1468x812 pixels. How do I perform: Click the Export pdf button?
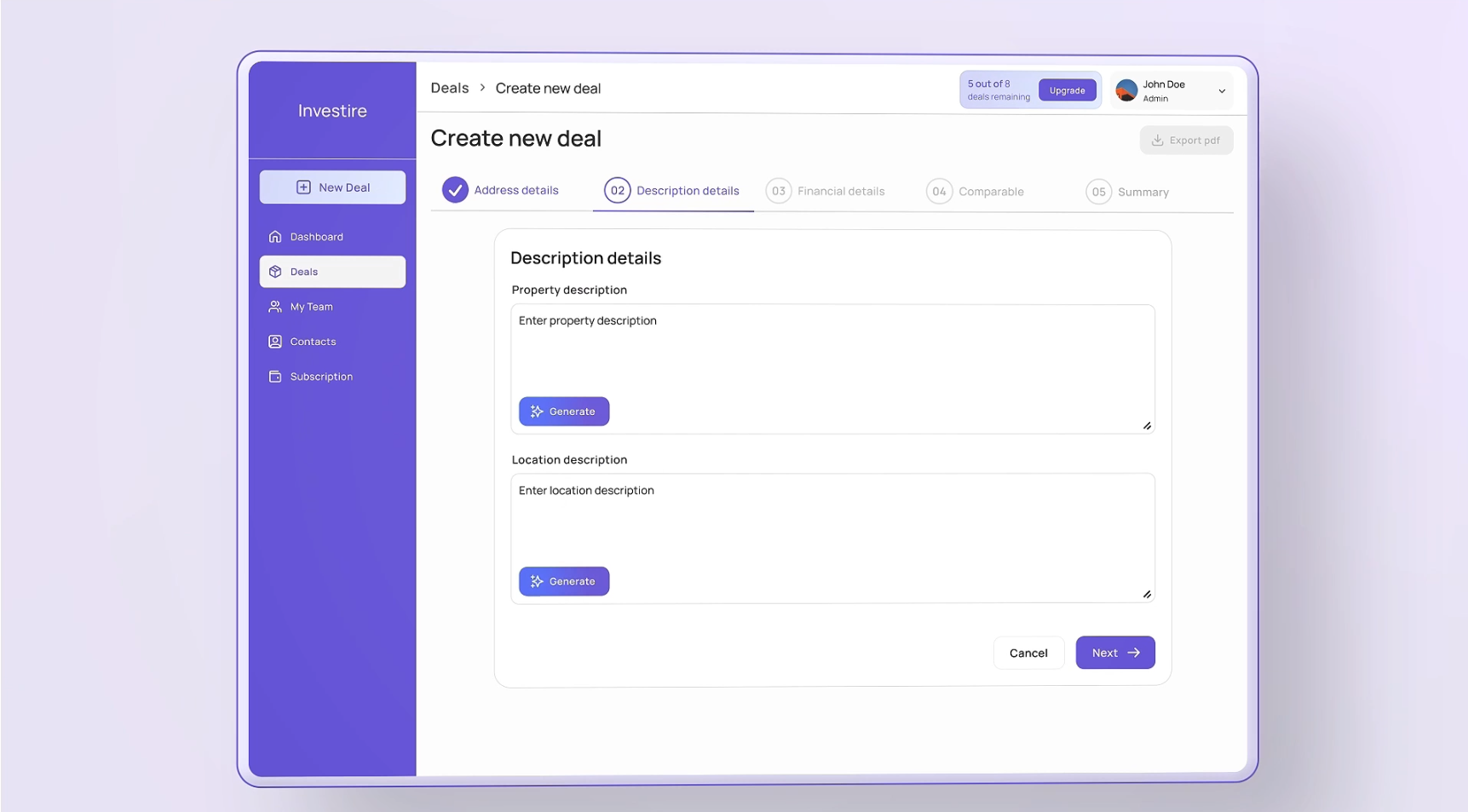tap(1186, 141)
